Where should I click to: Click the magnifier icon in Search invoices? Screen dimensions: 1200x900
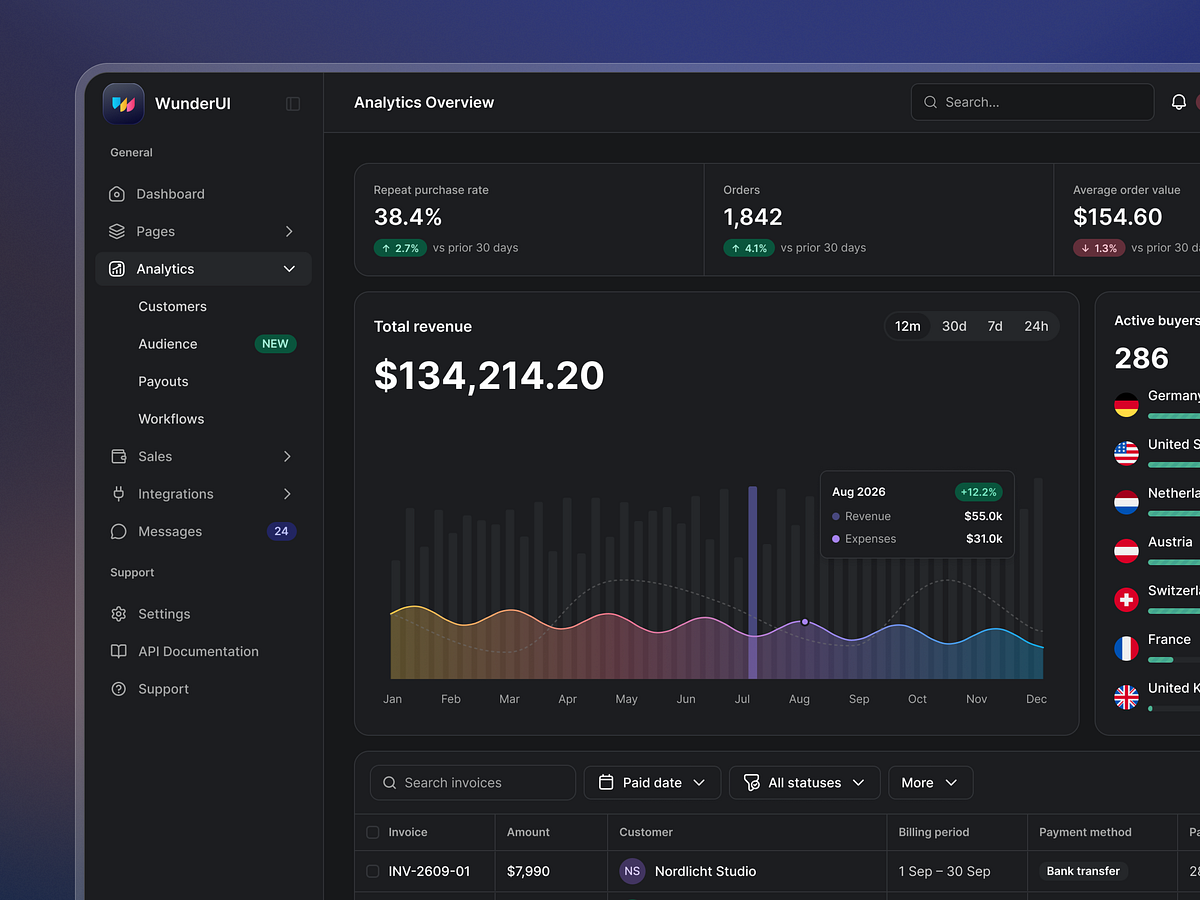[x=389, y=783]
